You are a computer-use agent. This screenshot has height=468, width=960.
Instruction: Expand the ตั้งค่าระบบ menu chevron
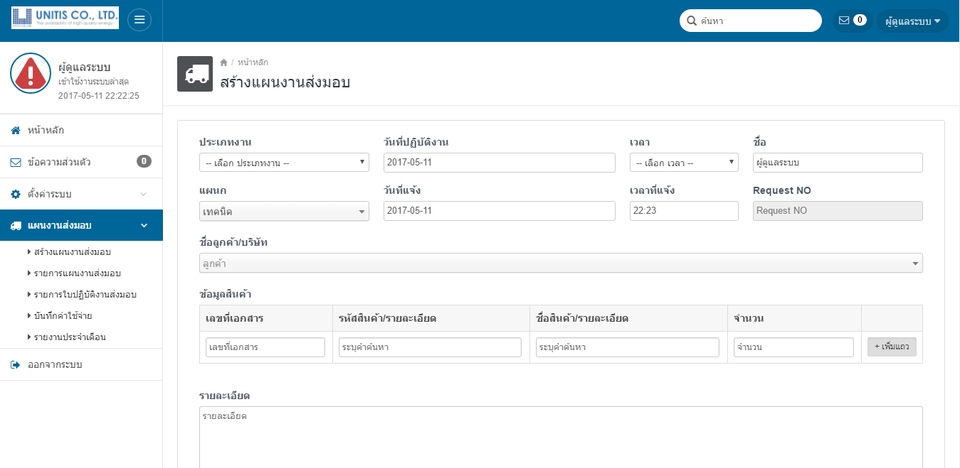[x=143, y=194]
